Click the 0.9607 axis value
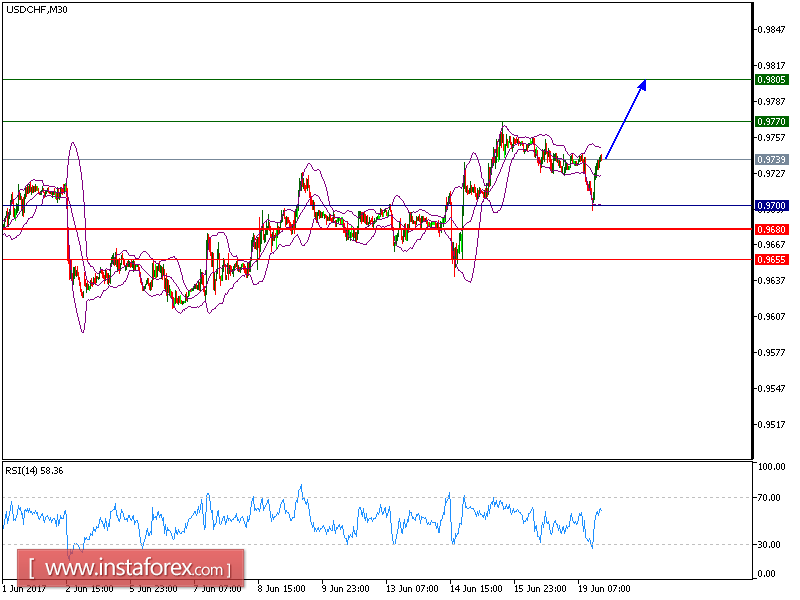 coord(771,316)
